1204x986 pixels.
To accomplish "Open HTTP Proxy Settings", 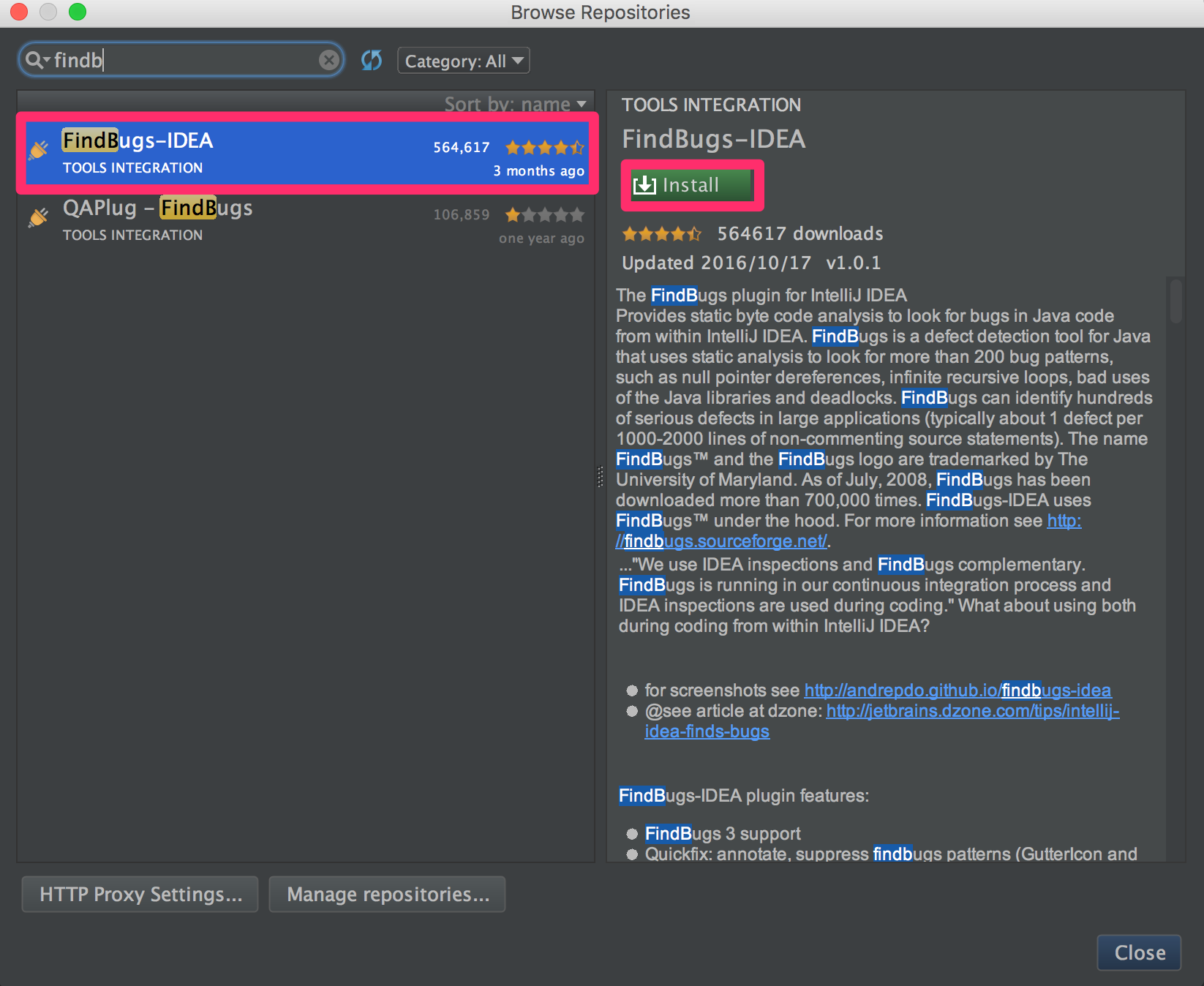I will 139,894.
